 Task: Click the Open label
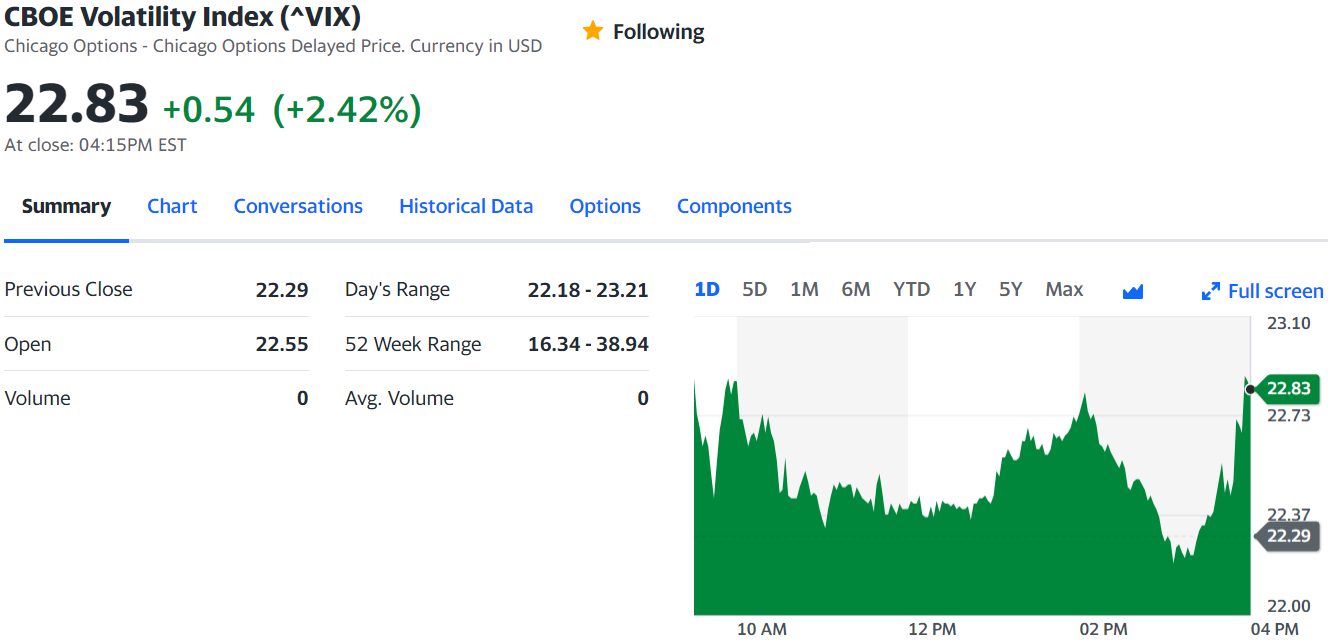(x=28, y=344)
